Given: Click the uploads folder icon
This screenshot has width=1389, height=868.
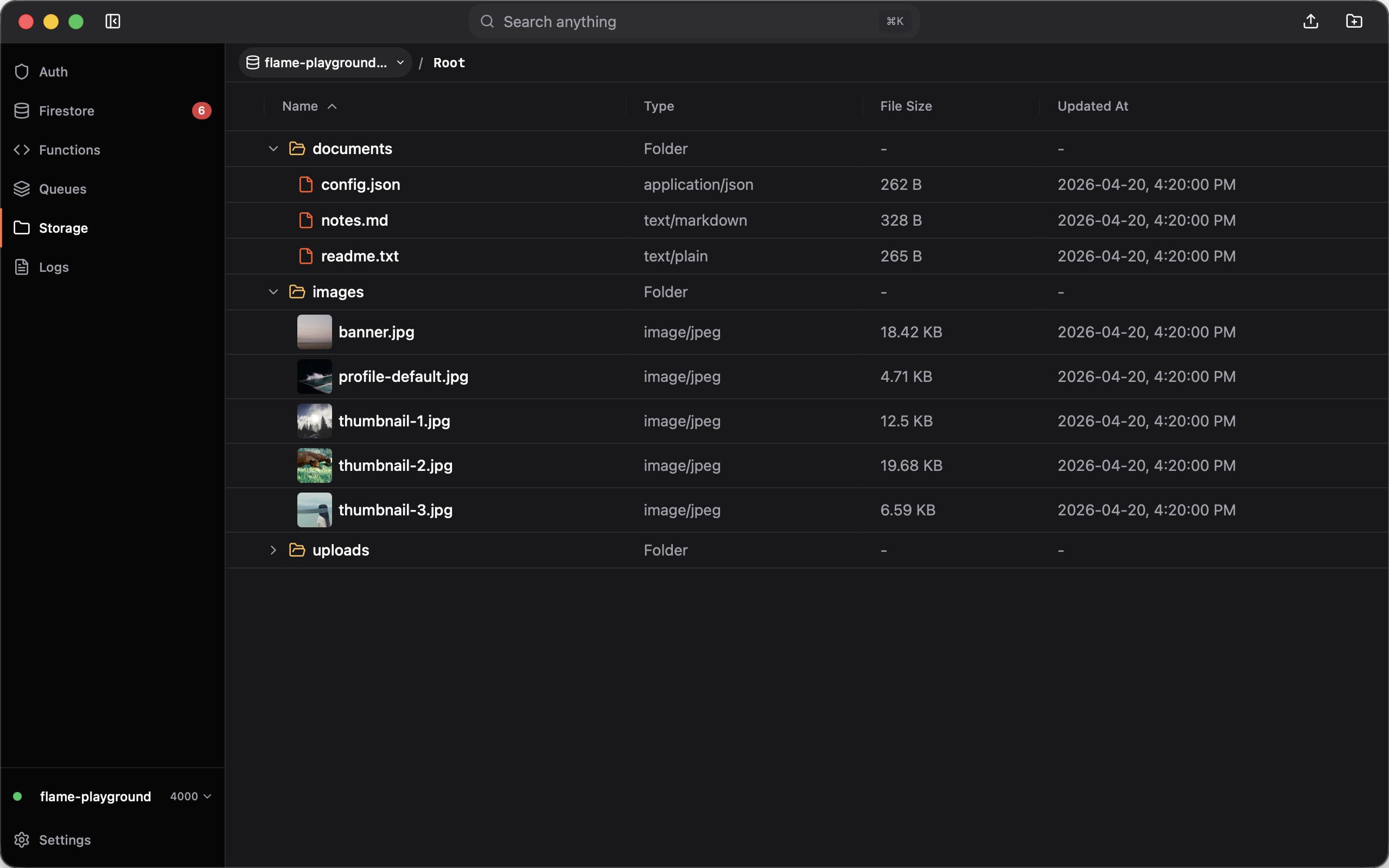Looking at the screenshot, I should 297,550.
